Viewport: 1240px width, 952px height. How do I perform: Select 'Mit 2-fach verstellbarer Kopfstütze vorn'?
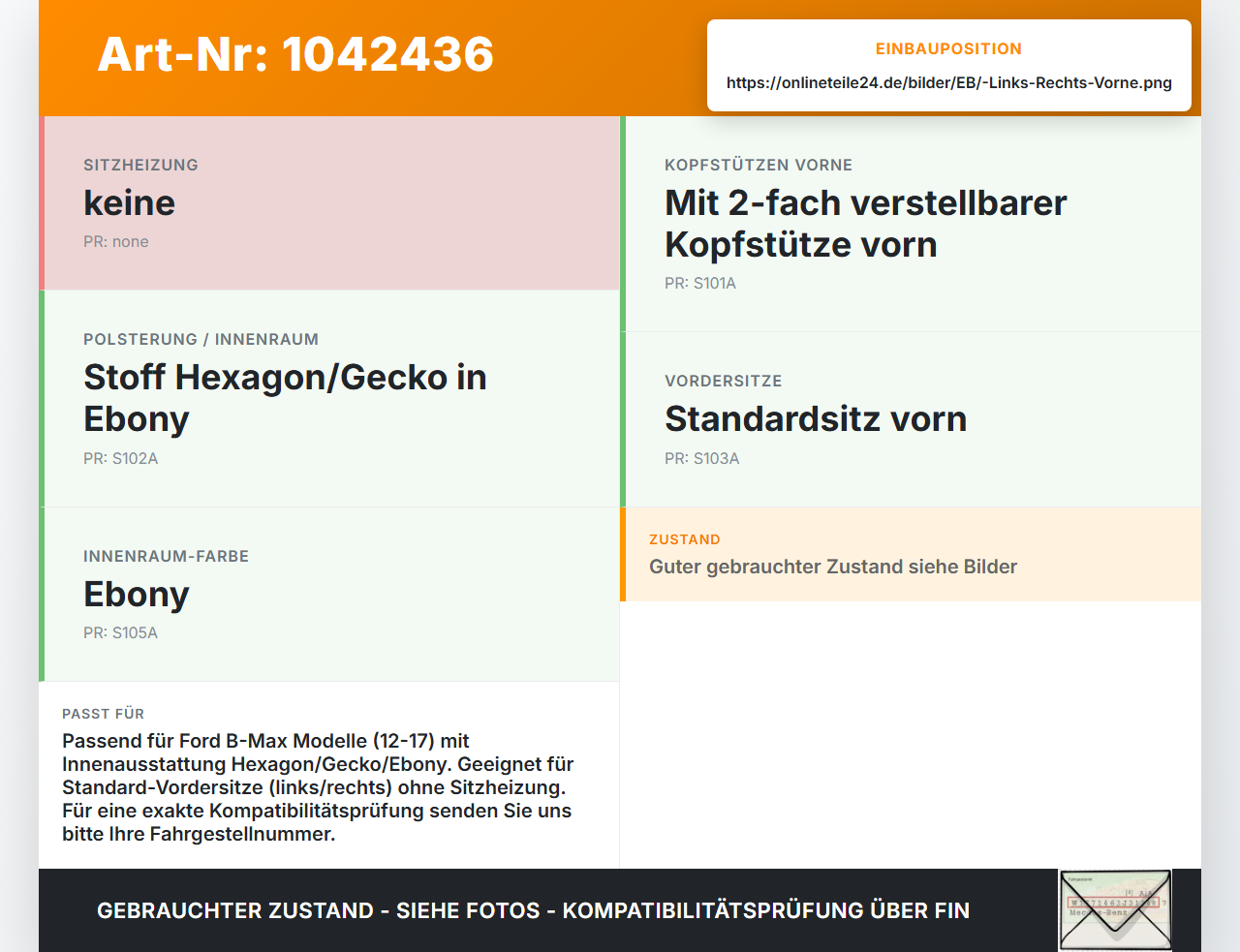pos(865,224)
